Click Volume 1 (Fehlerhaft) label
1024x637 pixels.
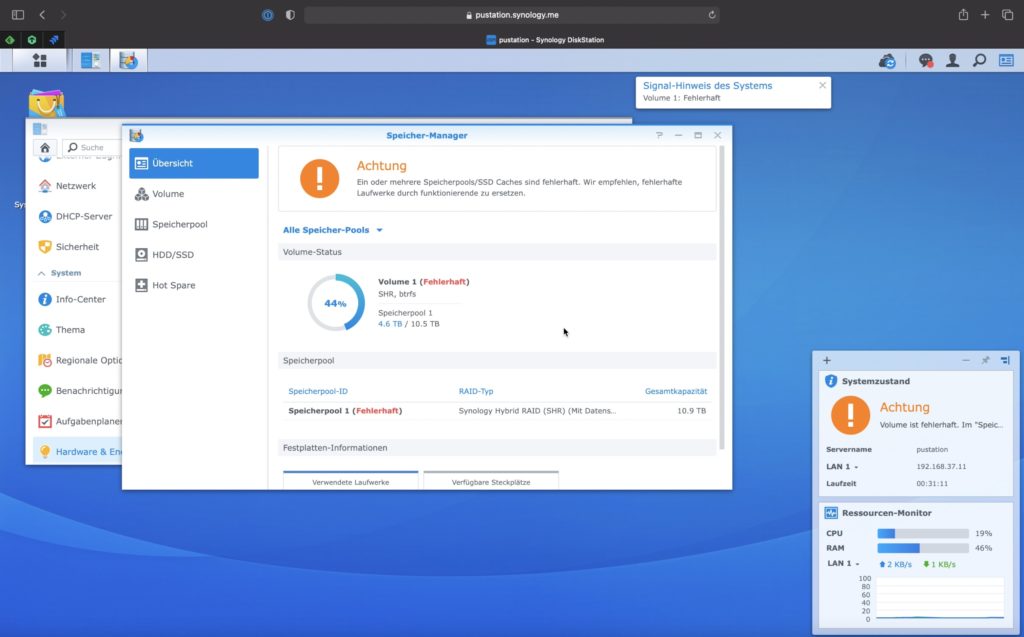[423, 282]
